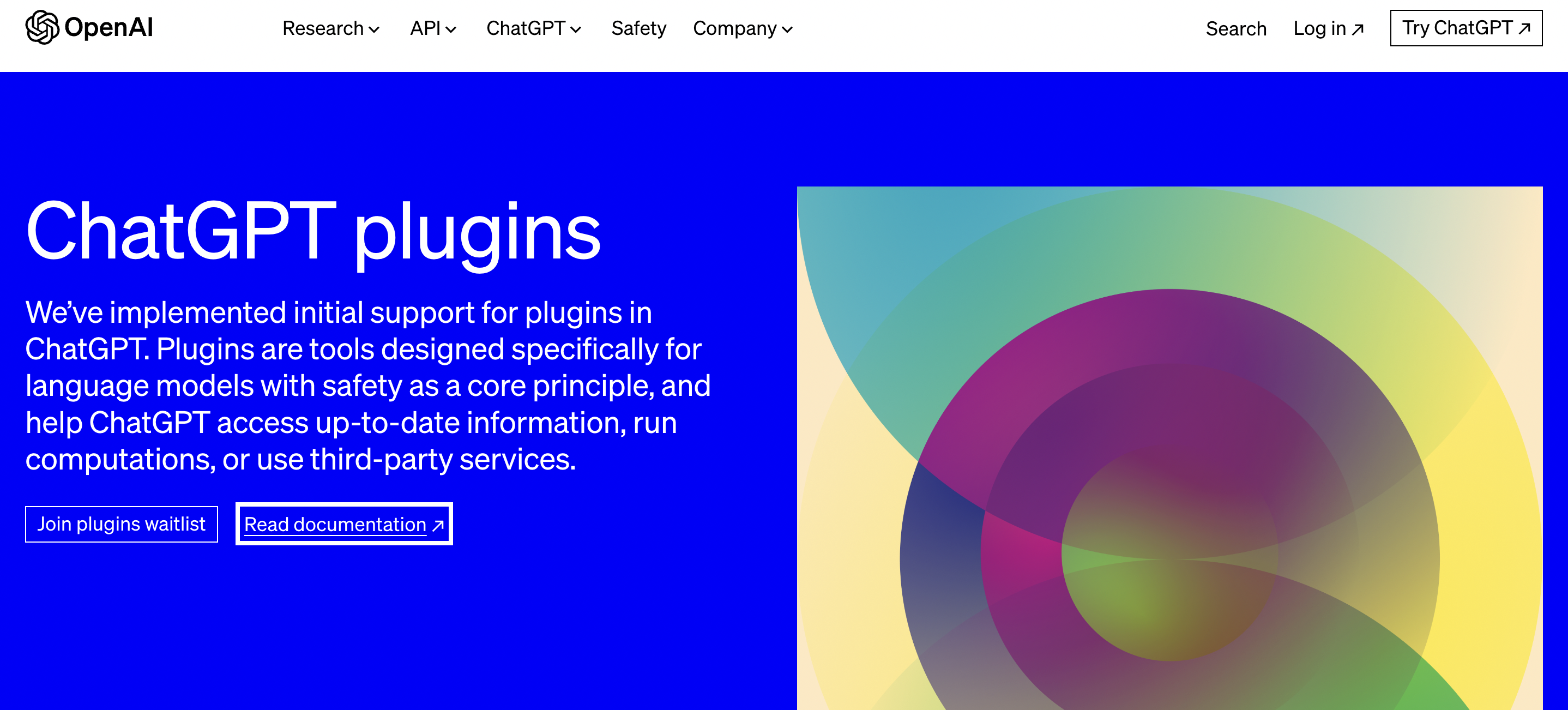
Task: Expand the Company dropdown chevron
Action: click(x=787, y=30)
